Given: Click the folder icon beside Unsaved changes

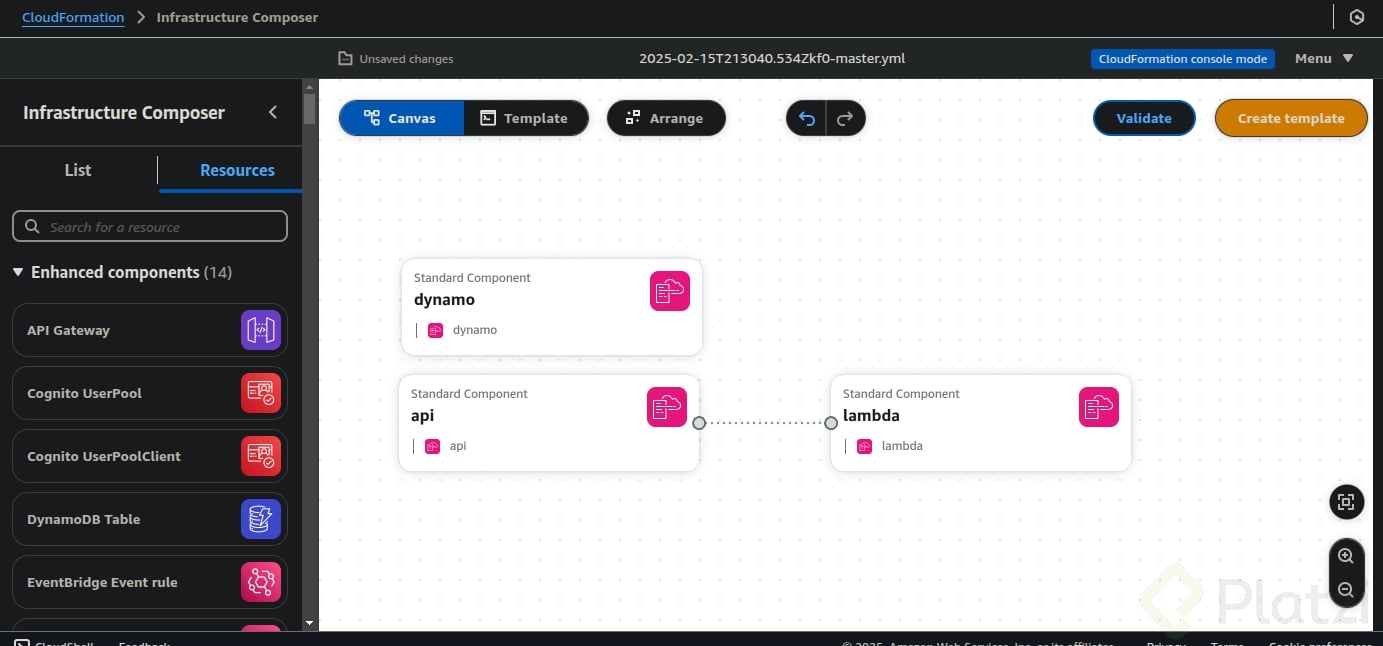Looking at the screenshot, I should coord(345,59).
